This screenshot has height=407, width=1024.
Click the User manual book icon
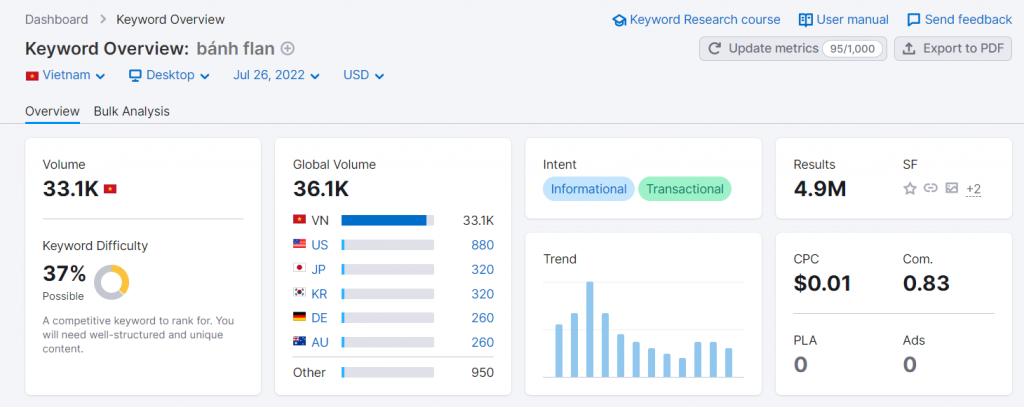coord(806,20)
